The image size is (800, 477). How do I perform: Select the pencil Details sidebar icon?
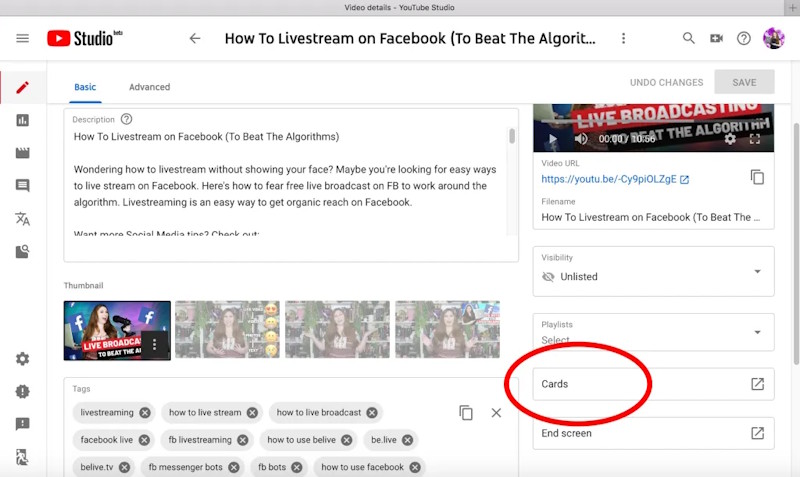[x=22, y=88]
